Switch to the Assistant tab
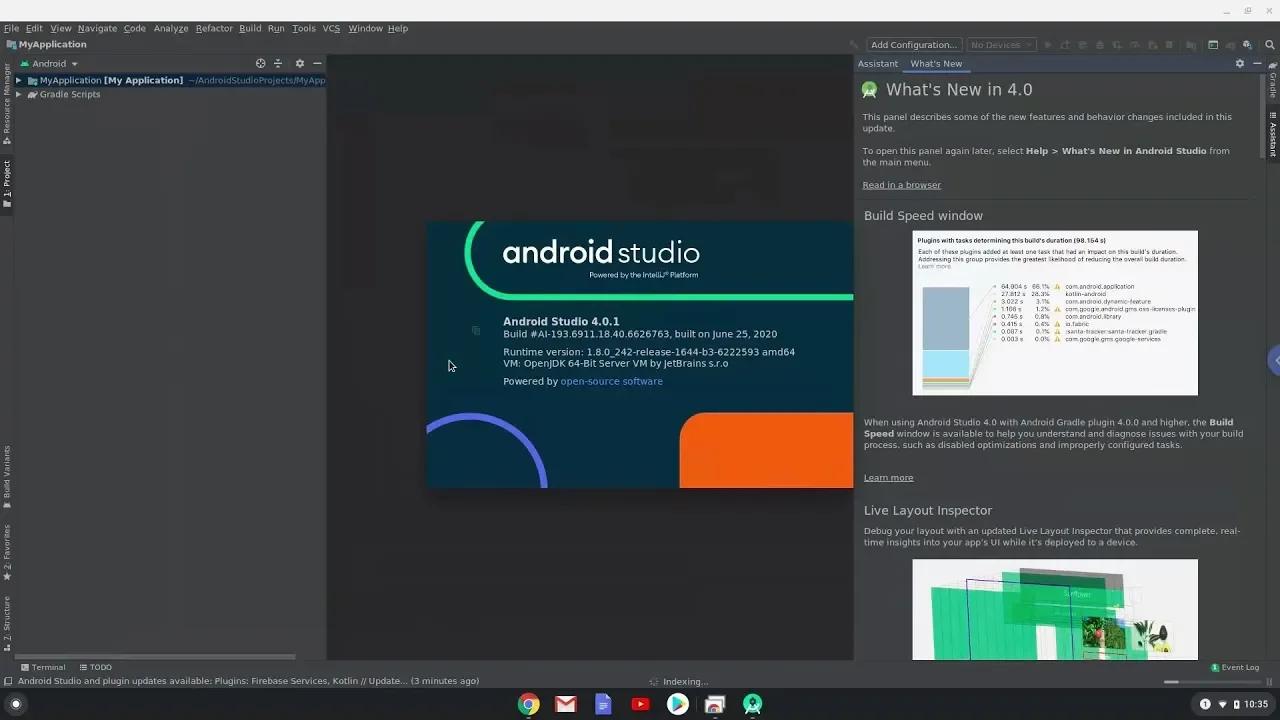Viewport: 1280px width, 720px height. click(x=878, y=63)
